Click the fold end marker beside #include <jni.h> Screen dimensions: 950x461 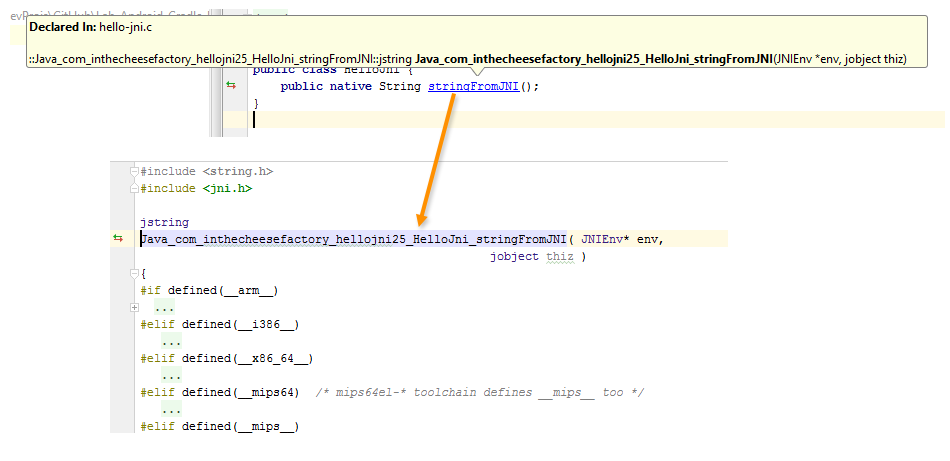[134, 188]
